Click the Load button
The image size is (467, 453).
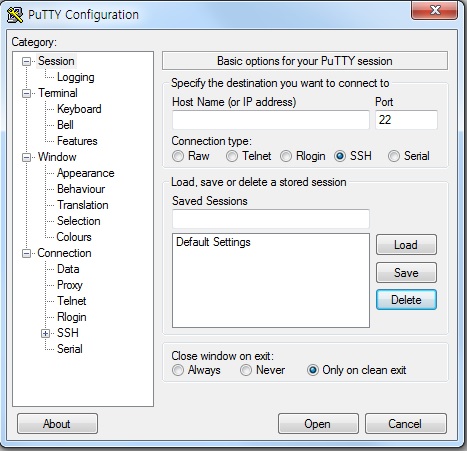pyautogui.click(x=406, y=245)
